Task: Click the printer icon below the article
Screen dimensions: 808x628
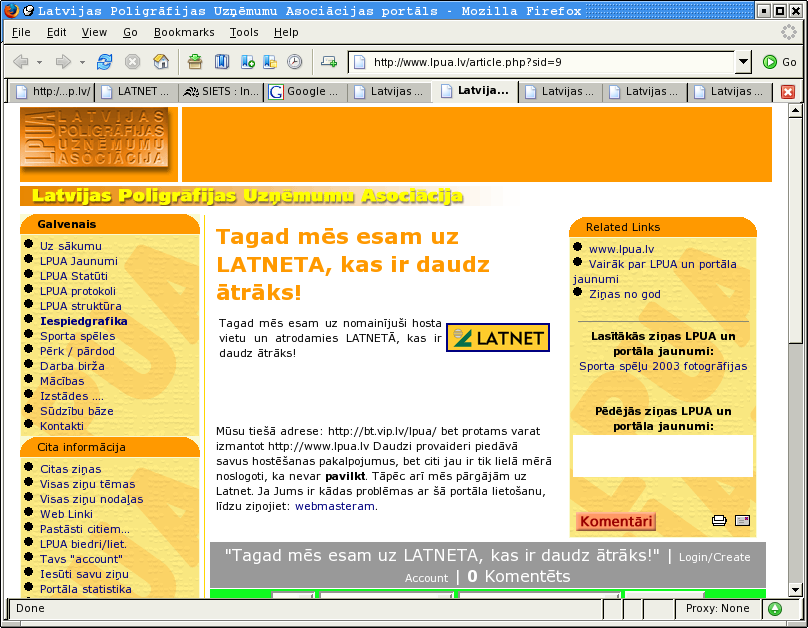Action: click(719, 520)
